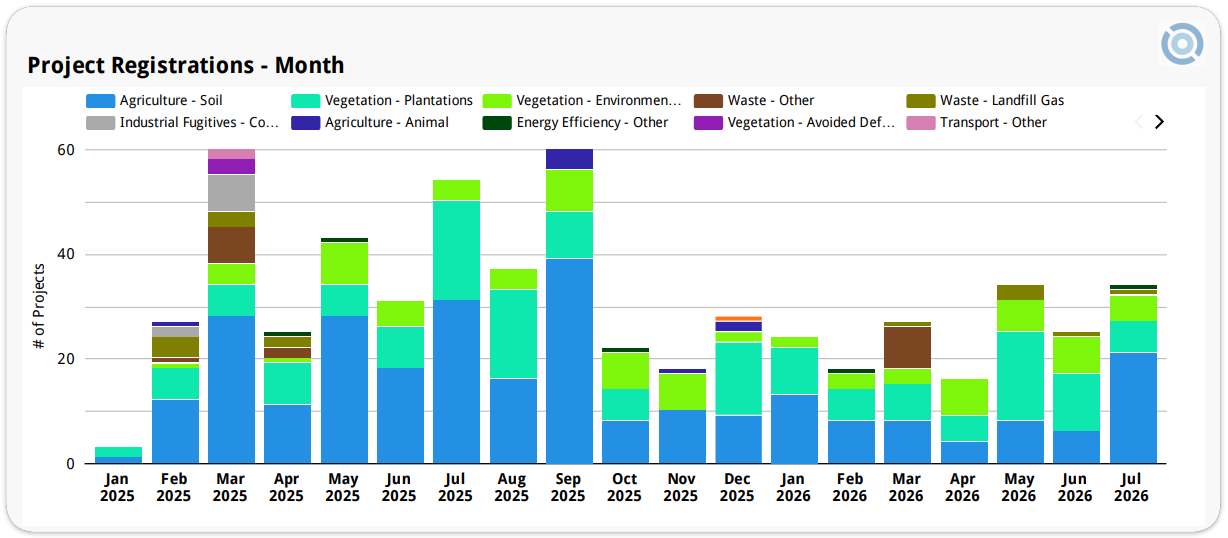Click the Industrial Fugitives grey segment in Mar 2025
1228x538 pixels.
tap(231, 193)
